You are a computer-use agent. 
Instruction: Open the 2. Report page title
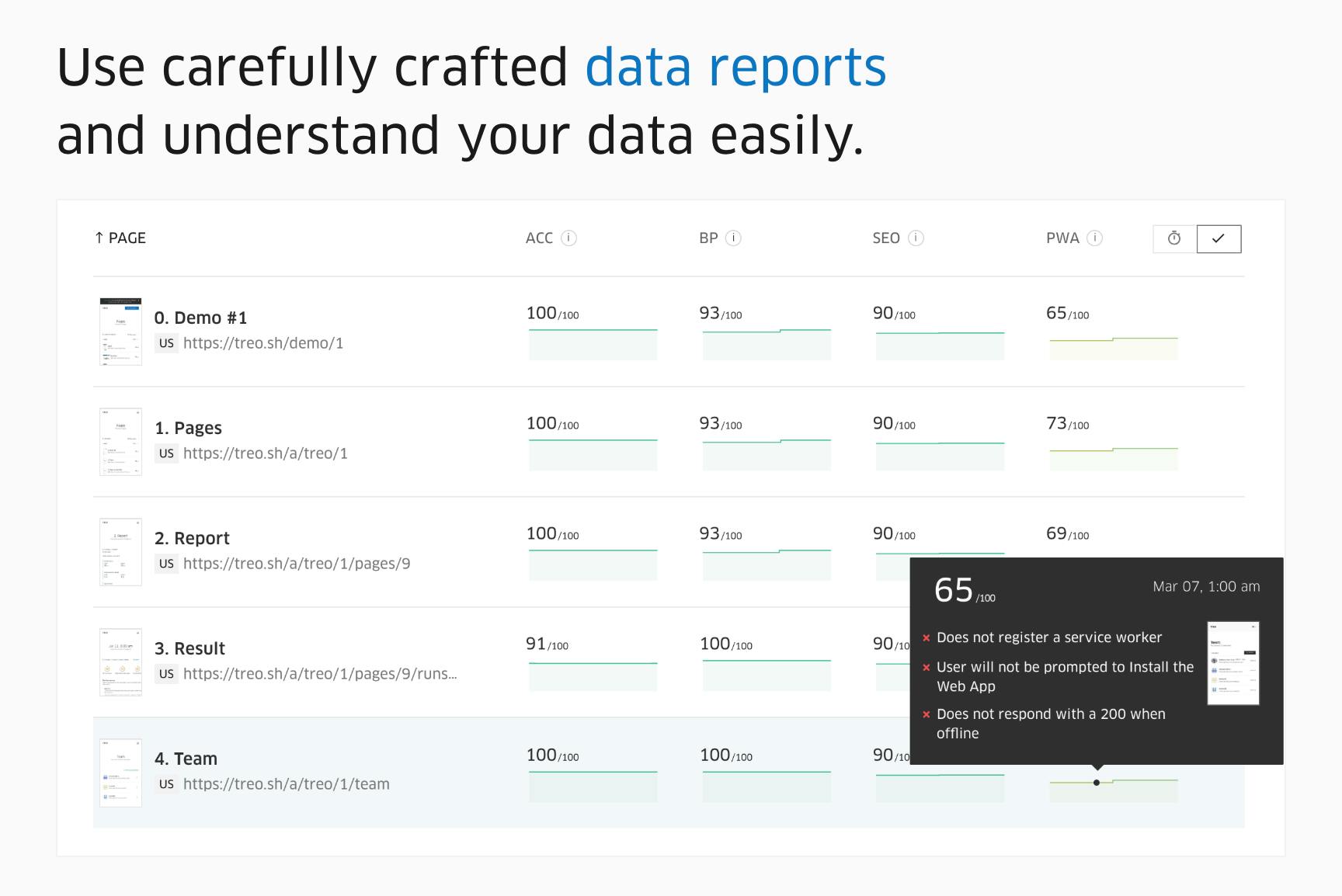pyautogui.click(x=192, y=538)
